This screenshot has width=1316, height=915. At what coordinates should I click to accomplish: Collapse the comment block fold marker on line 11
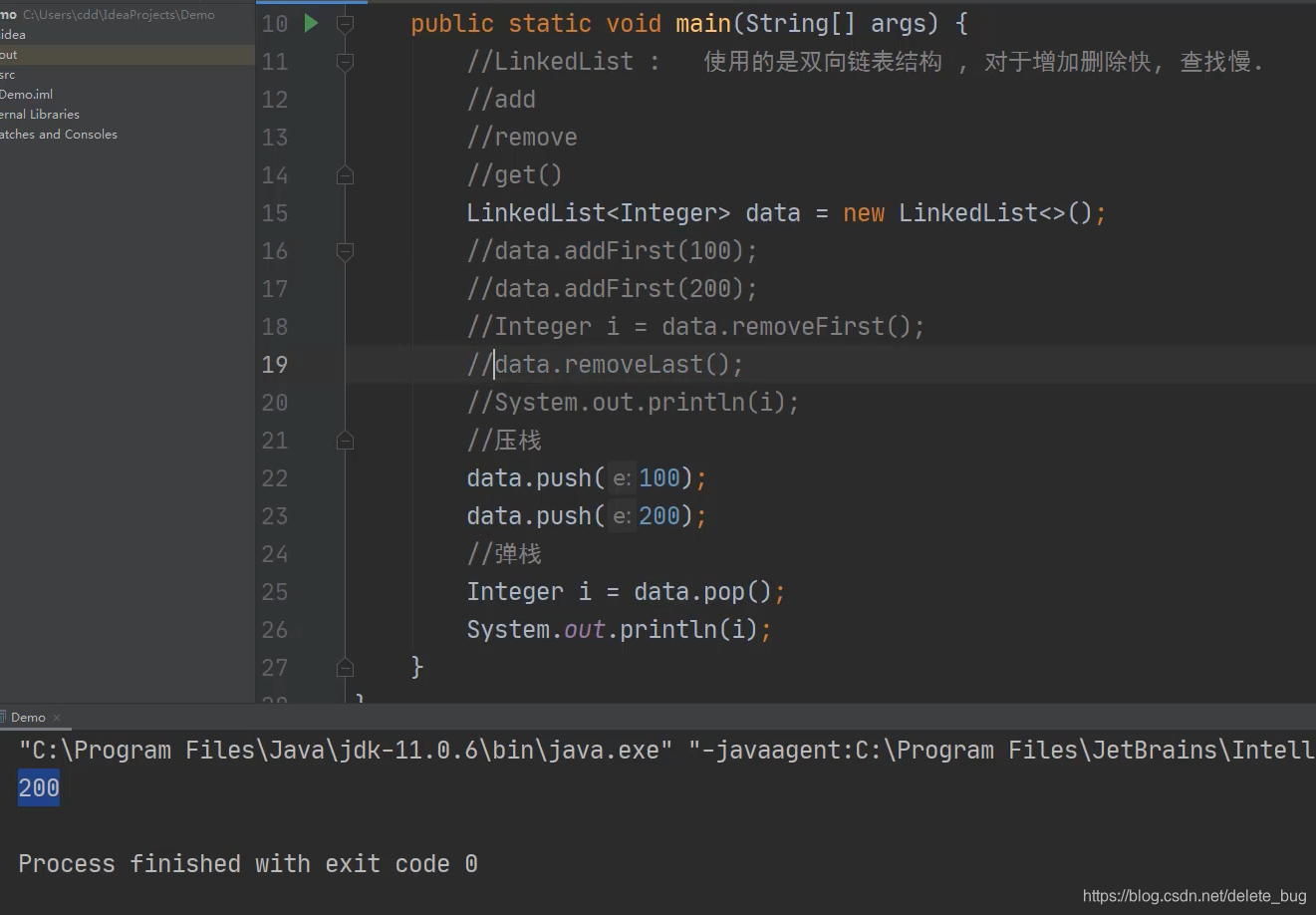click(345, 62)
